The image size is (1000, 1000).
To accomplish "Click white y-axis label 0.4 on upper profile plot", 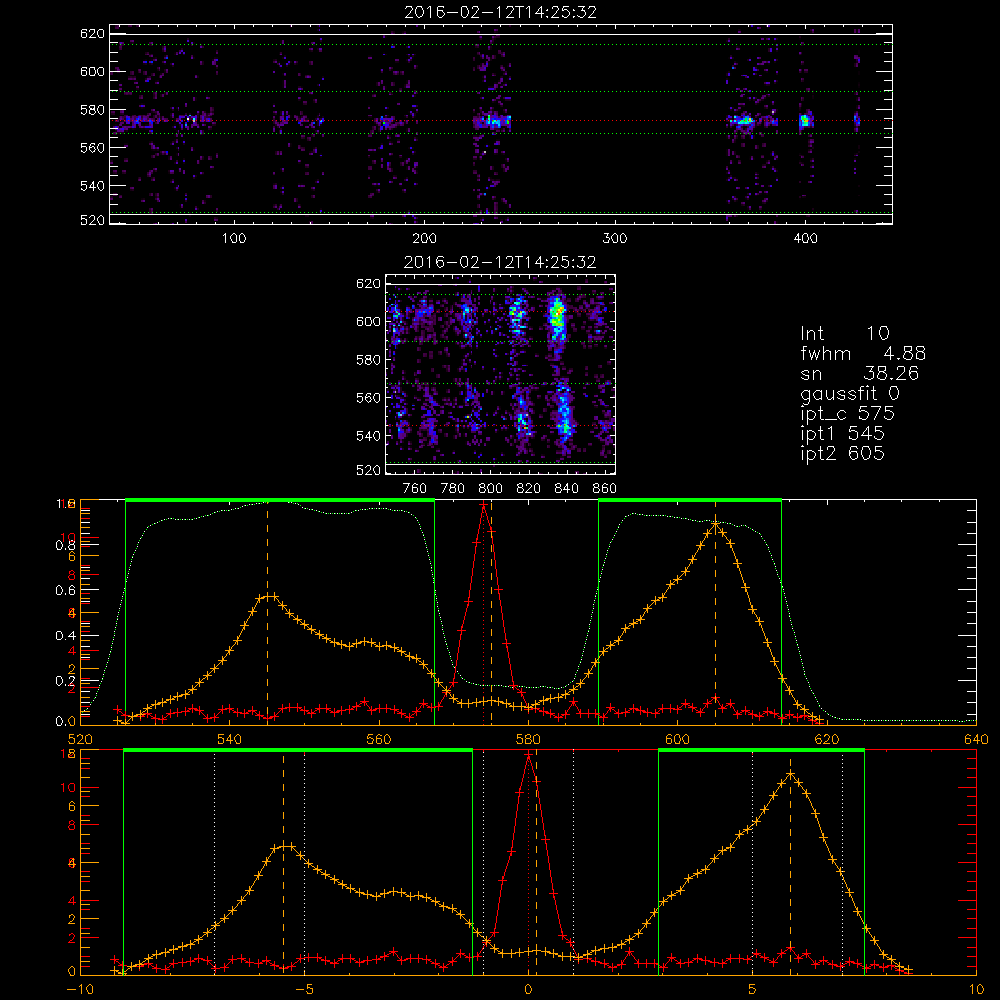I will point(65,636).
